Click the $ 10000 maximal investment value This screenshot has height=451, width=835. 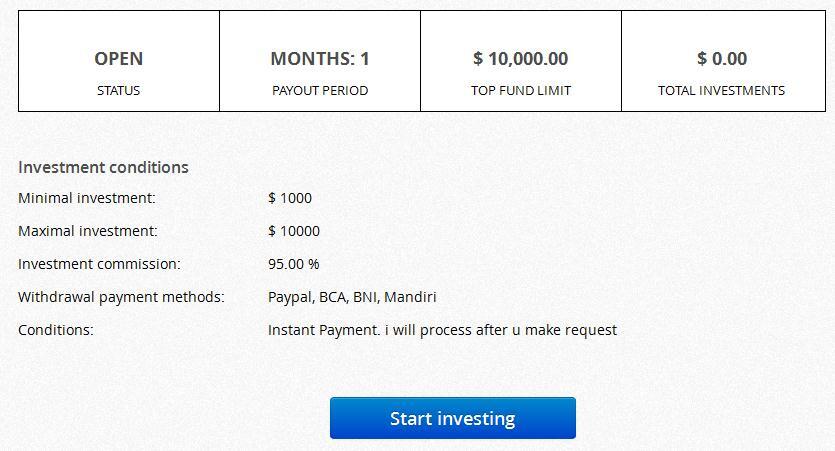coord(294,231)
